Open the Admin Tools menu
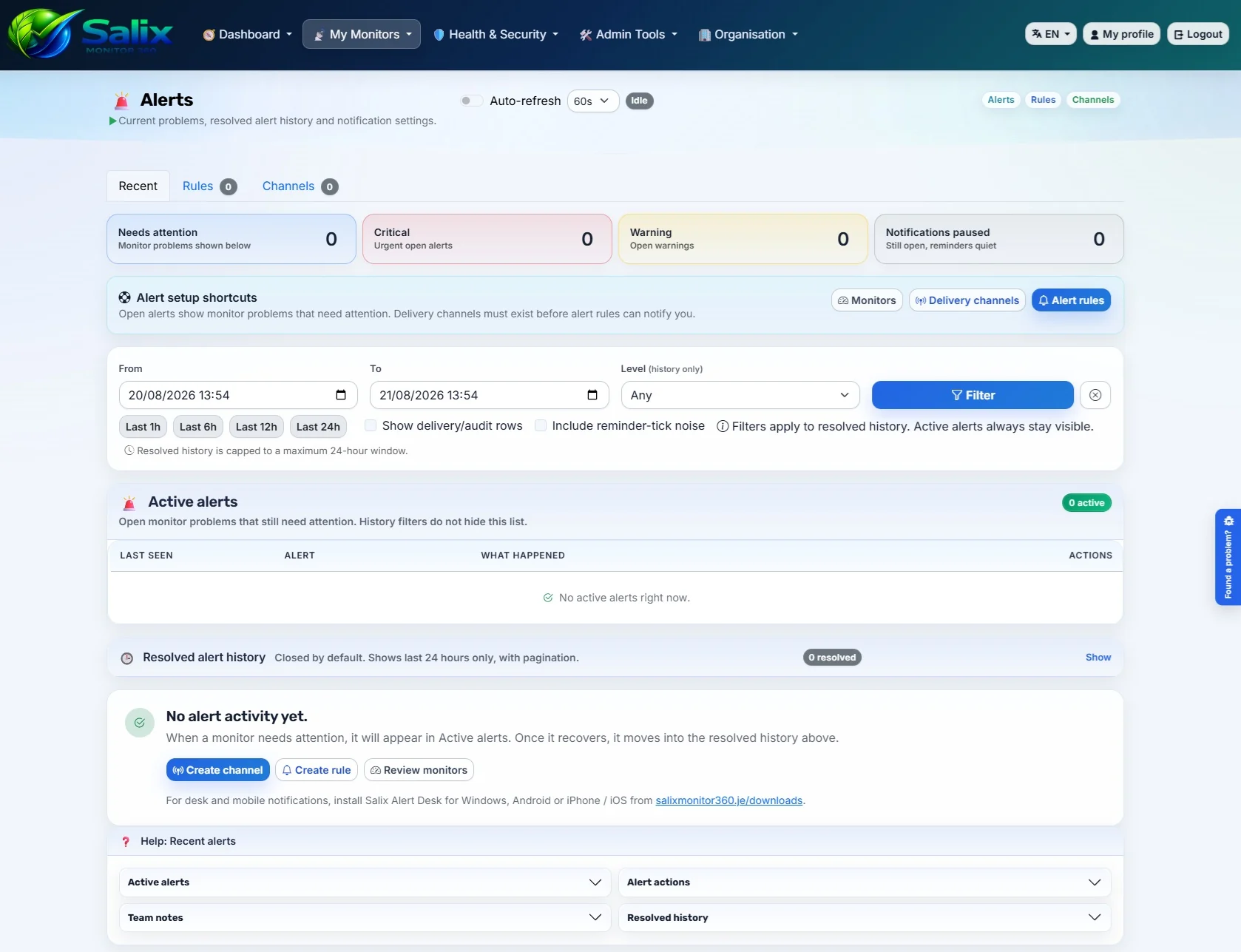This screenshot has height=952, width=1241. (x=628, y=34)
